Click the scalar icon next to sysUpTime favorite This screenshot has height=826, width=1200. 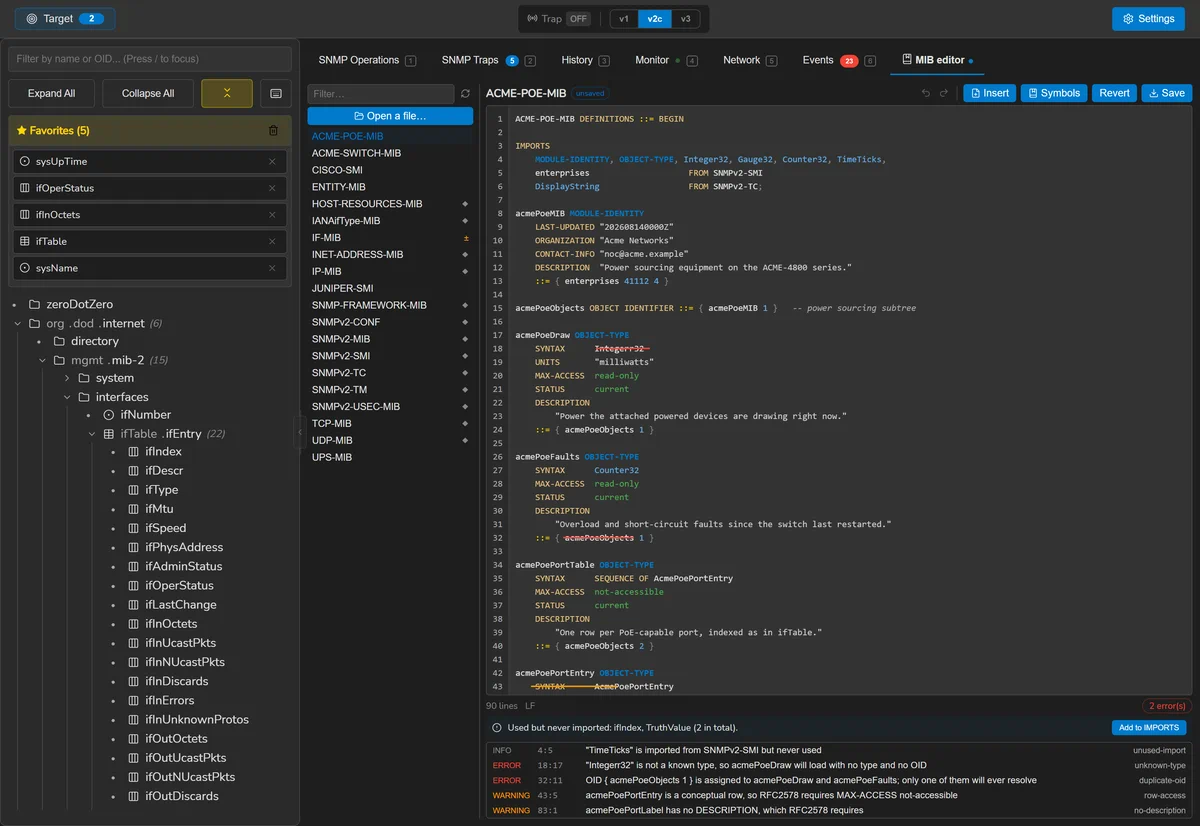pos(25,161)
